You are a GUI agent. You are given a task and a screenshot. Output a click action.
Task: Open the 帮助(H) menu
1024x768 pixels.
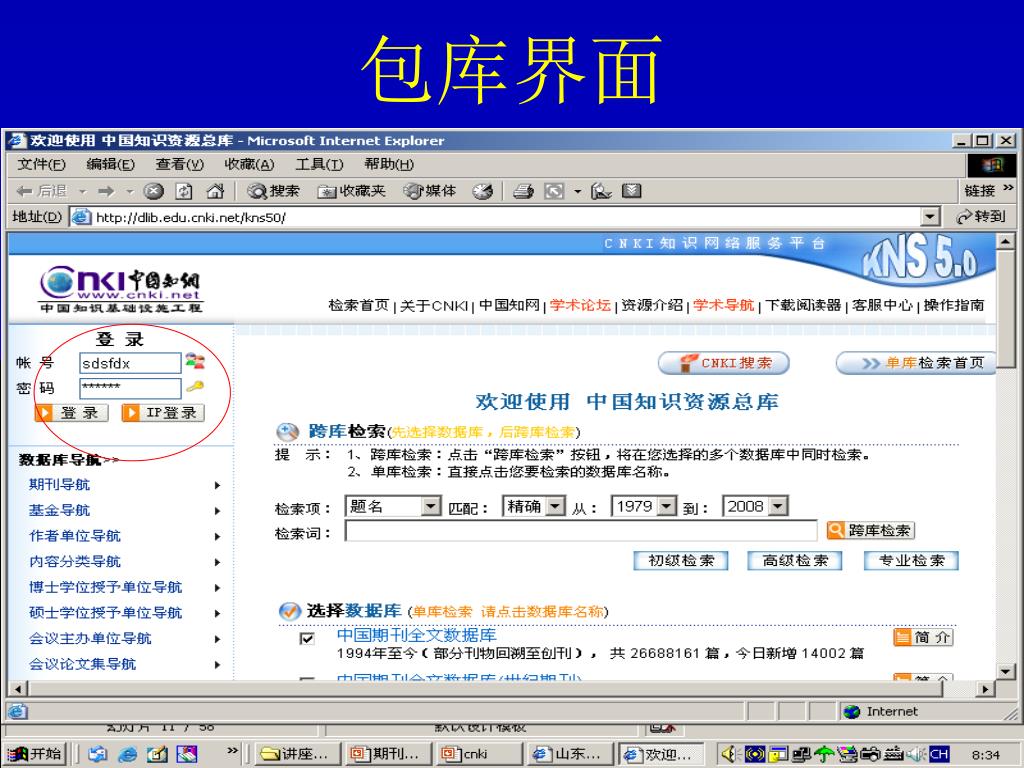click(389, 164)
